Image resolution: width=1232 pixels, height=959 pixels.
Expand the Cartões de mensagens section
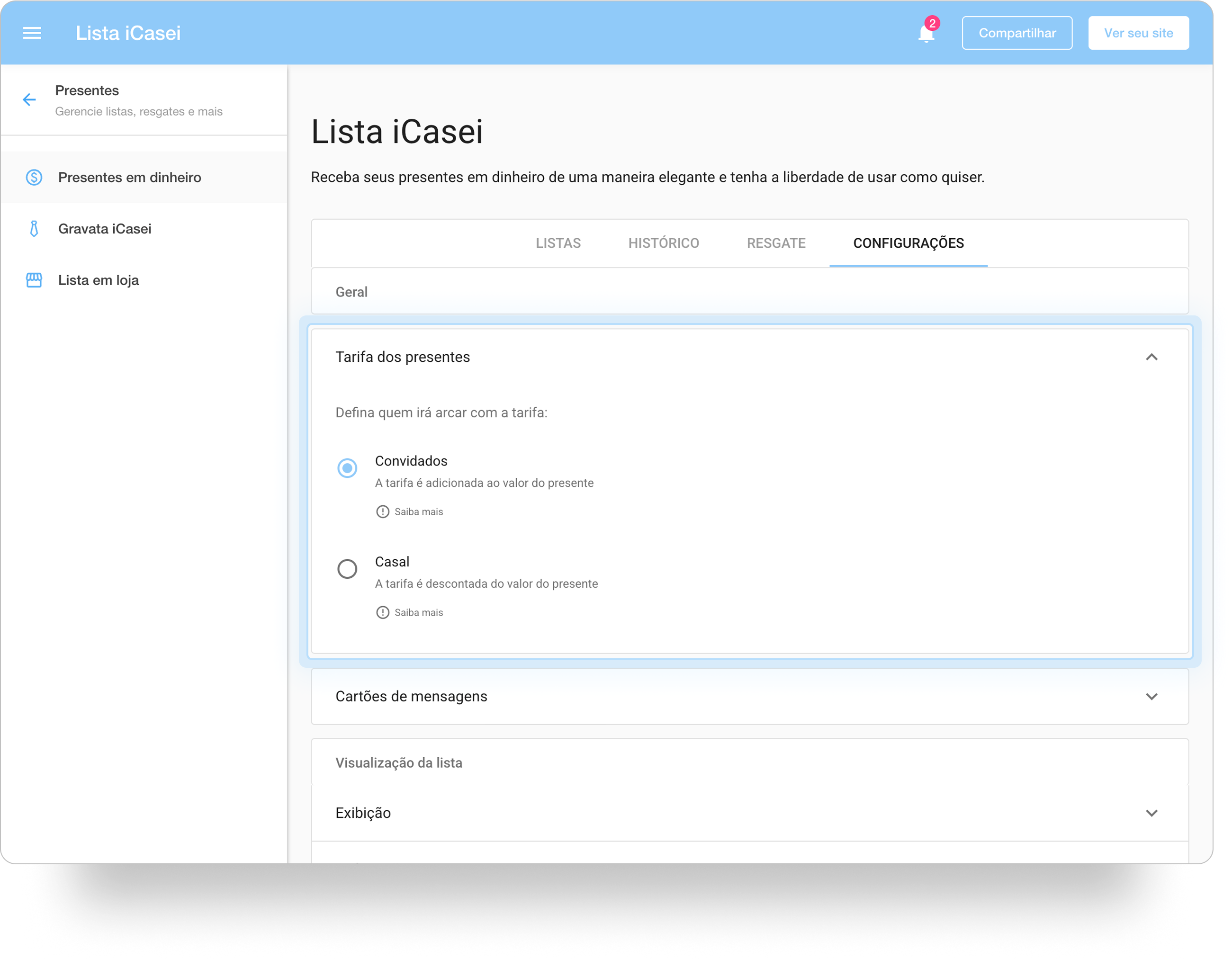coord(1152,697)
